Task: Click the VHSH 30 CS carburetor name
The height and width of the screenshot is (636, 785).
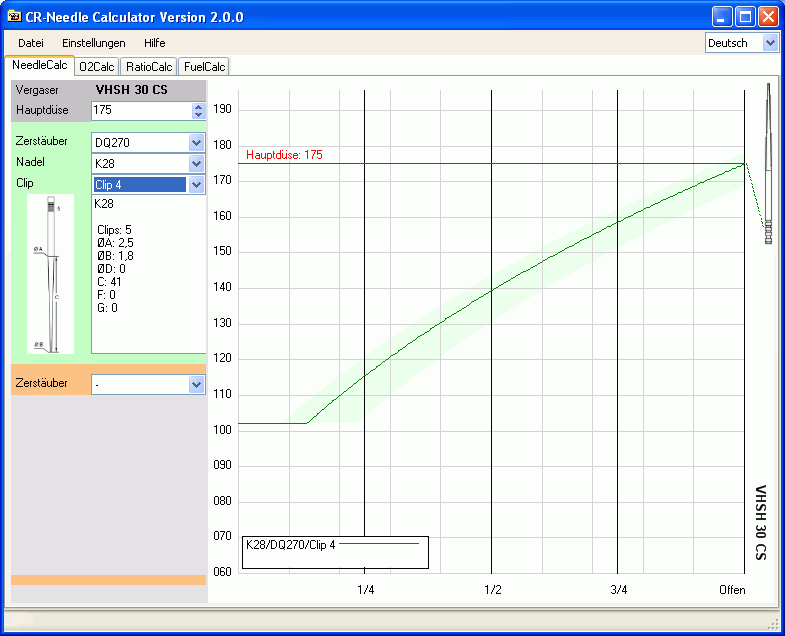Action: (x=132, y=90)
